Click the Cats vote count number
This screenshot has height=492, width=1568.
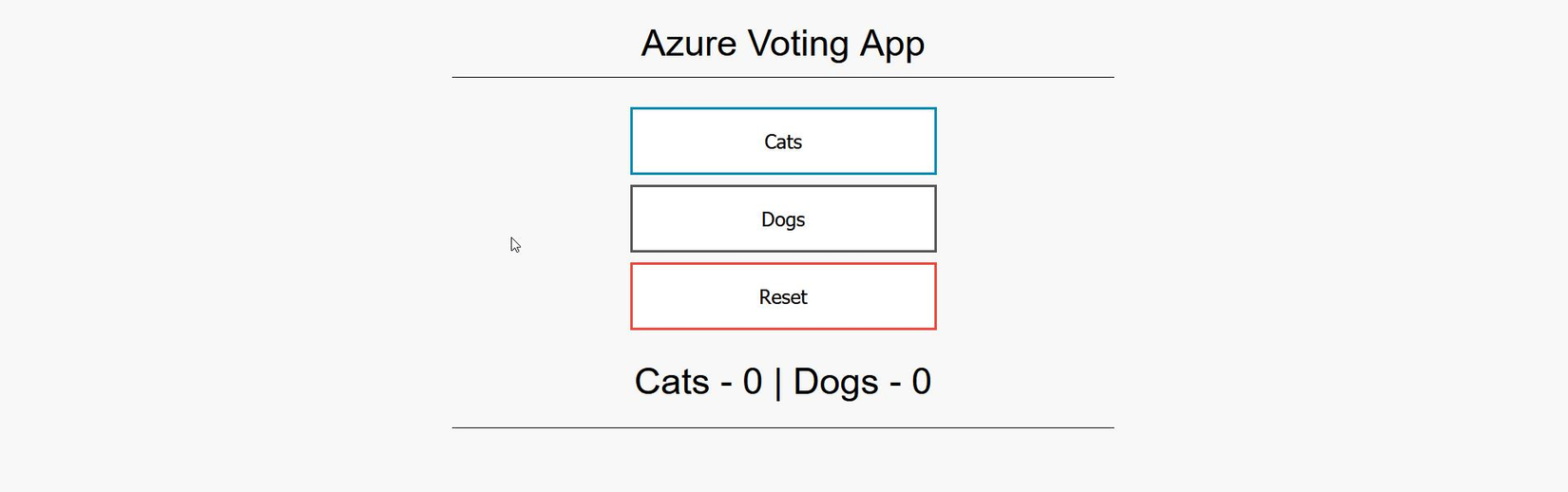click(753, 382)
